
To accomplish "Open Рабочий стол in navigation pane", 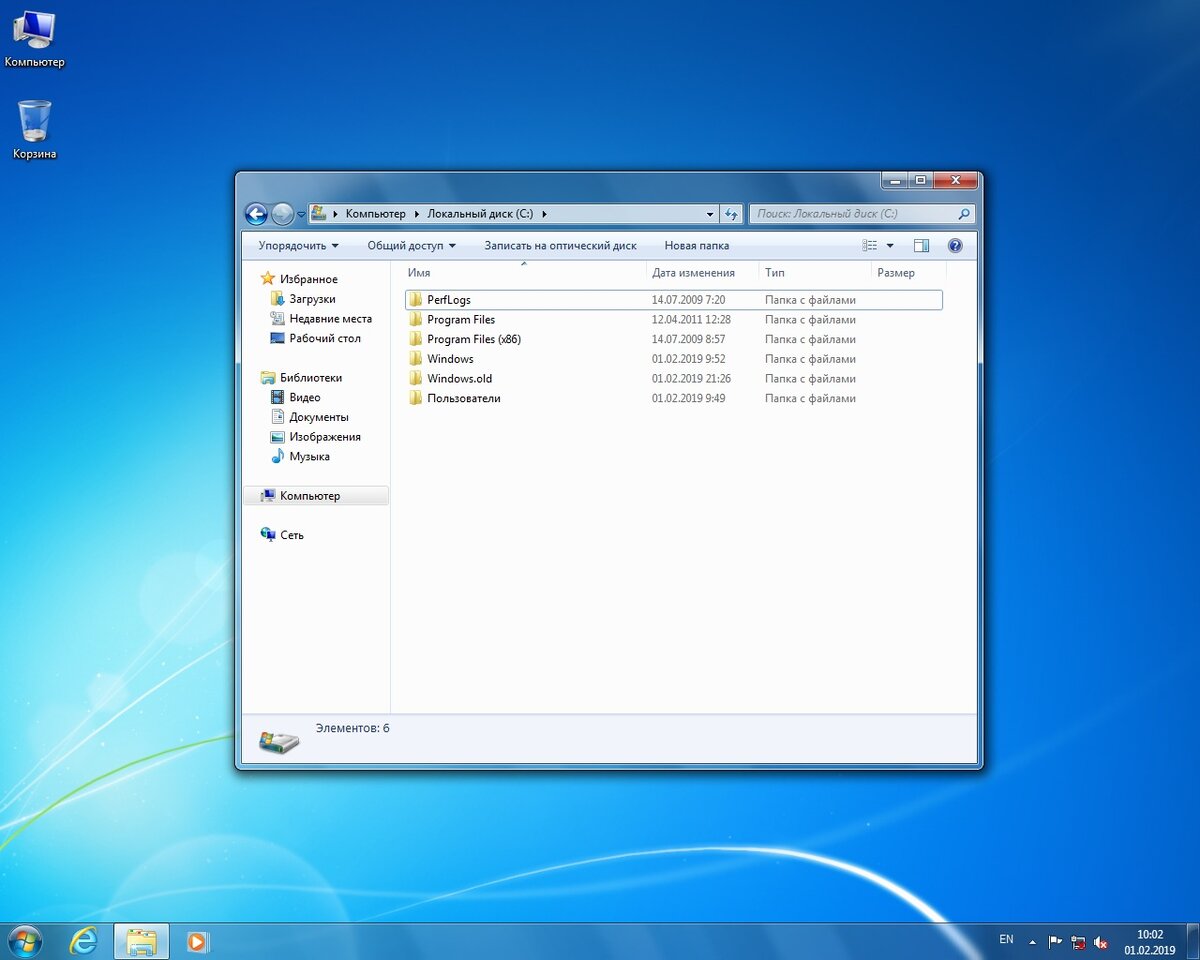I will (315, 338).
